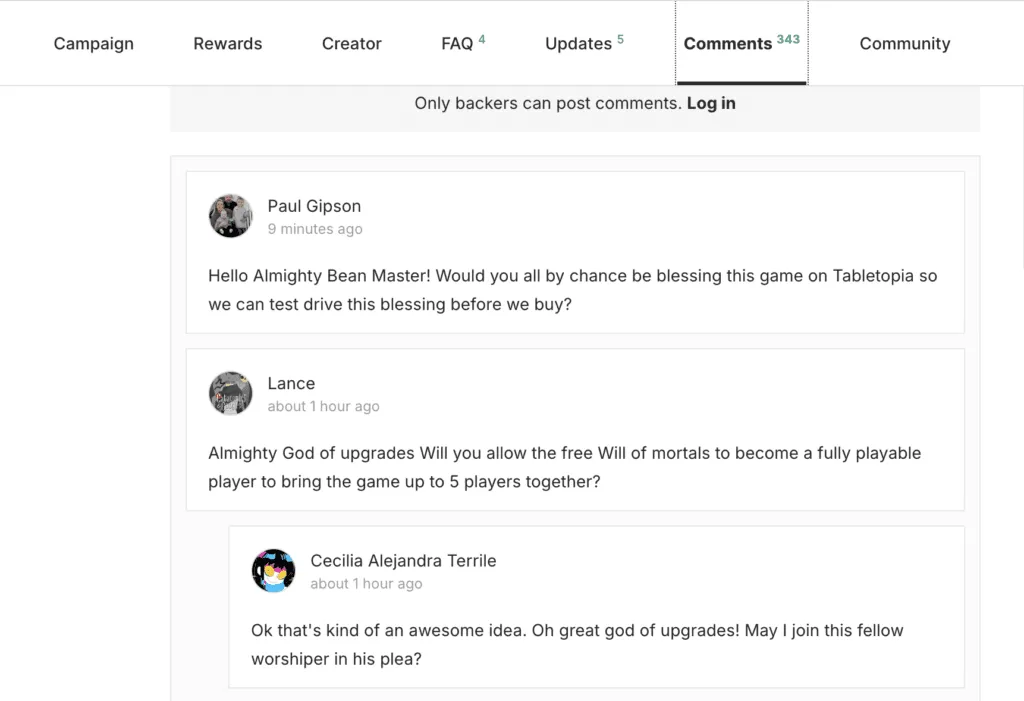The height and width of the screenshot is (701, 1024).
Task: Click Lance's 'about 1 hour ago' timestamp
Action: click(x=323, y=406)
